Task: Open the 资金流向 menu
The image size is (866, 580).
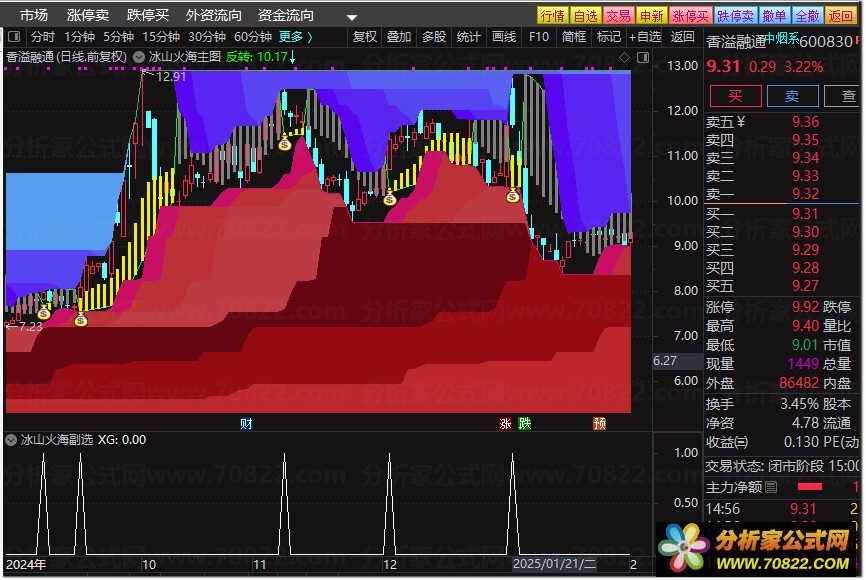Action: click(286, 15)
